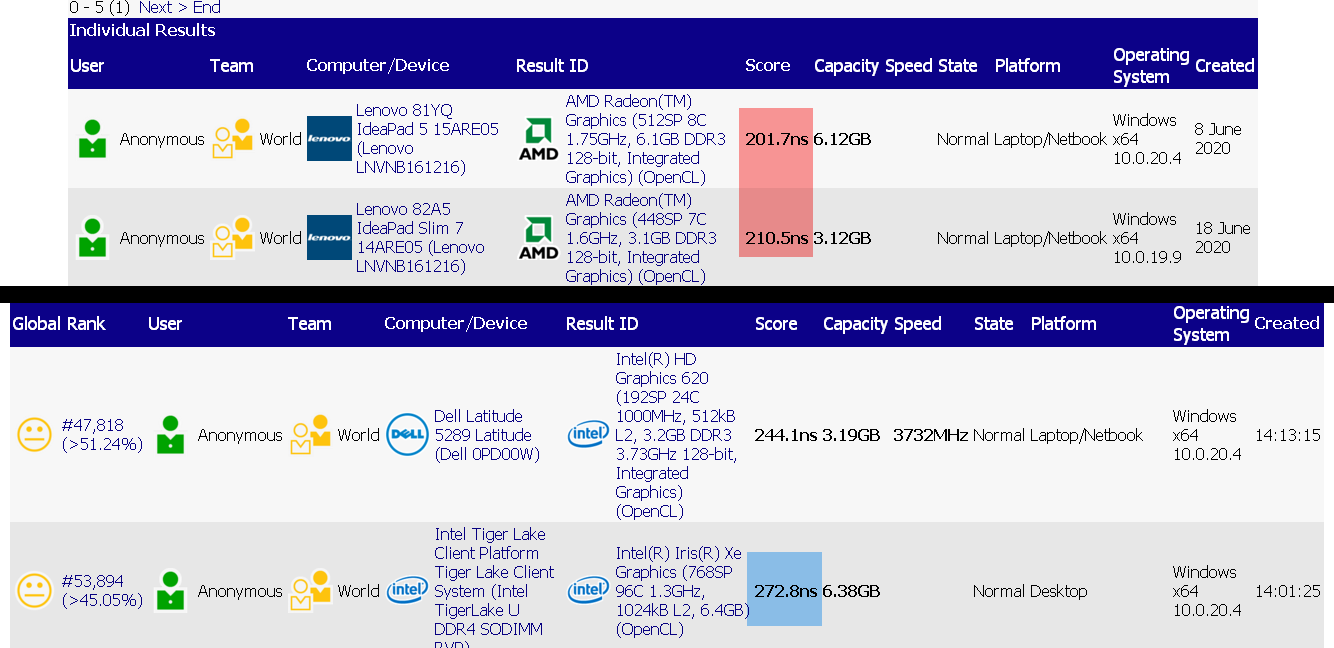Click the AMD logo beside 448SP 7C result
Image resolution: width=1334 pixels, height=648 pixels.
[538, 238]
